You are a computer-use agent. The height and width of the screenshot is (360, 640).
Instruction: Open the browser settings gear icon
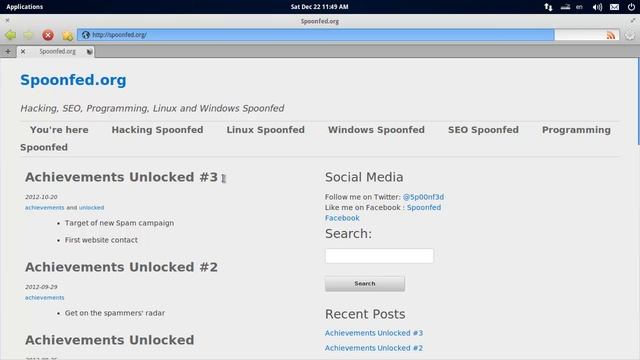(629, 35)
